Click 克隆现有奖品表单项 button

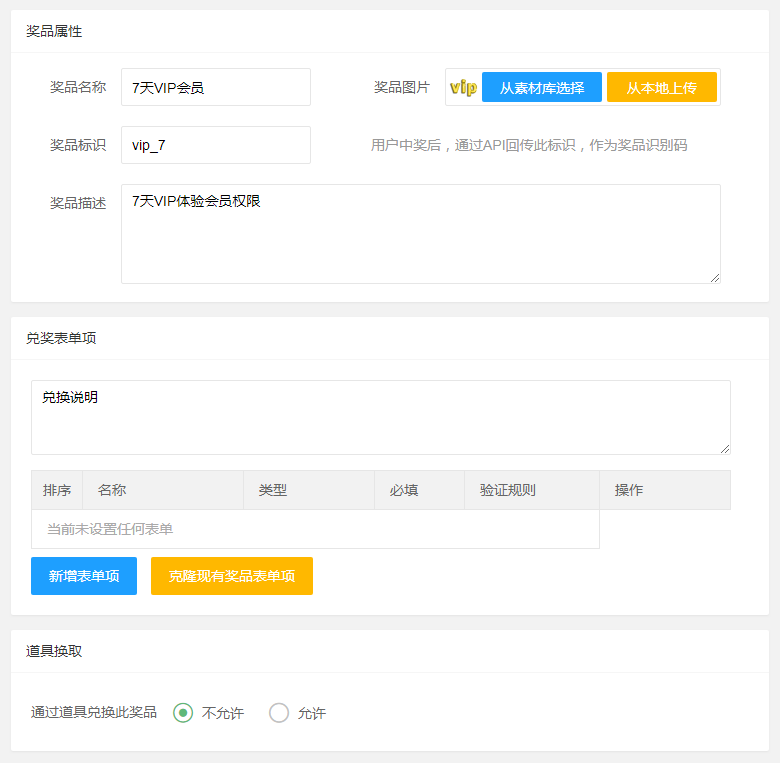tap(232, 576)
